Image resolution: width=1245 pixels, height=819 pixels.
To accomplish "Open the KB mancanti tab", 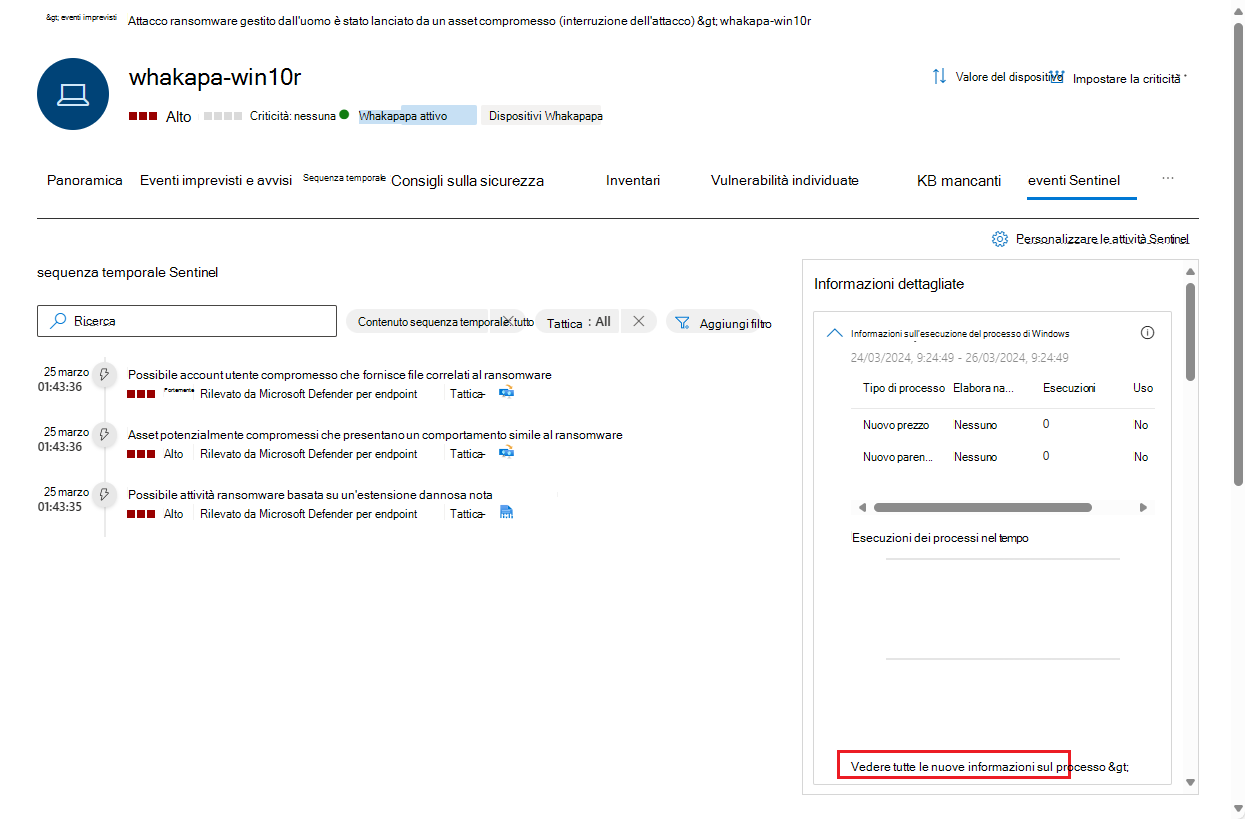I will click(x=959, y=181).
